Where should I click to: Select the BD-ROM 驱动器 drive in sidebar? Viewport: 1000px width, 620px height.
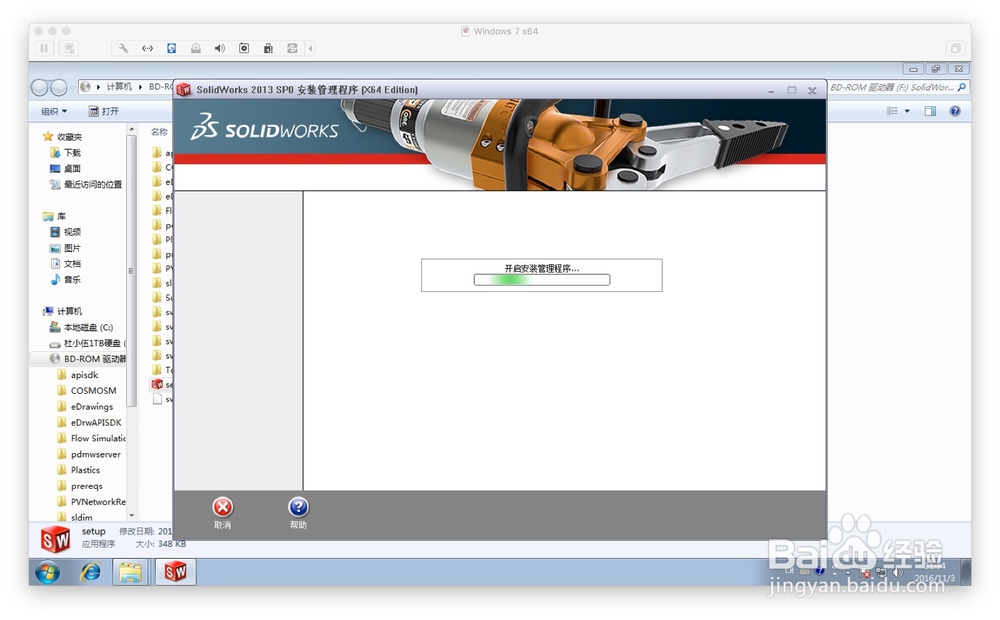(91, 358)
